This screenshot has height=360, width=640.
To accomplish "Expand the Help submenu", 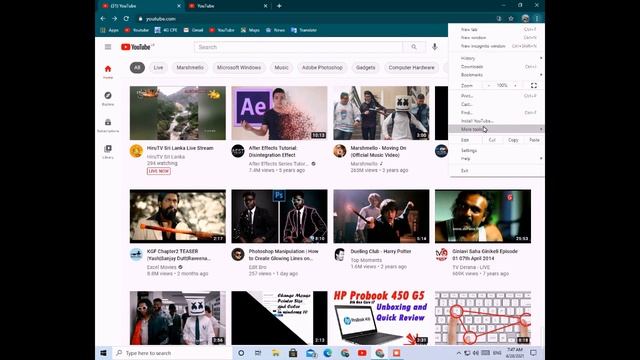I will (496, 159).
